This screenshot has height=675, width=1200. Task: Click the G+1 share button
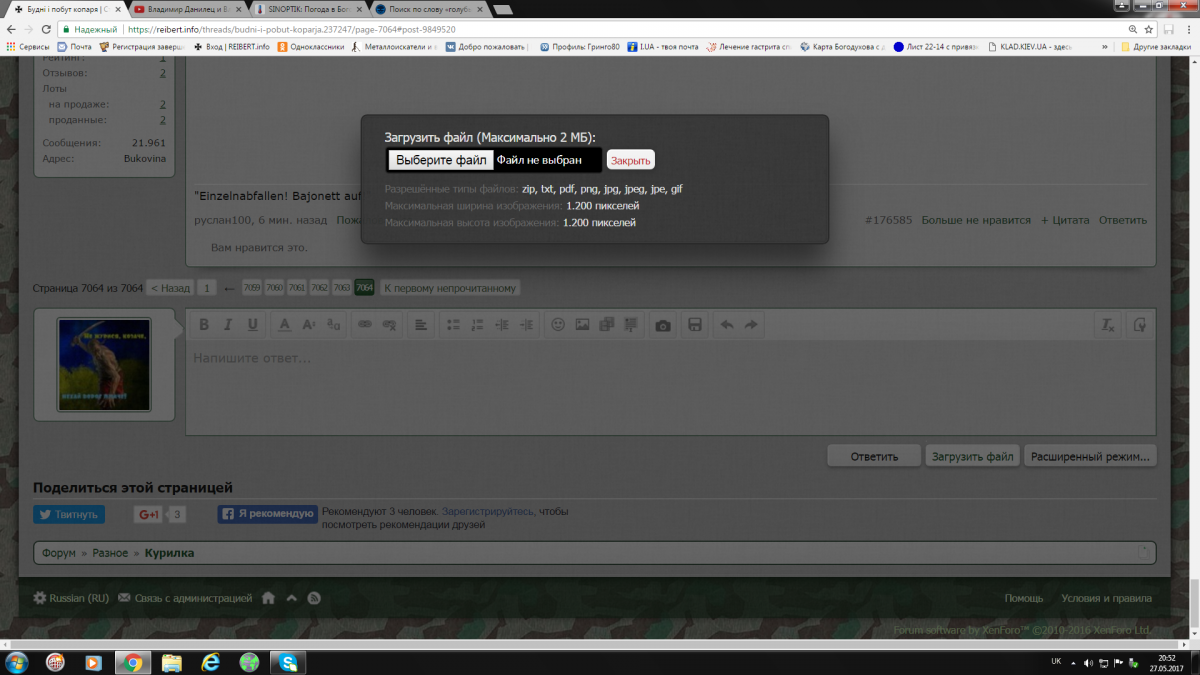point(148,514)
